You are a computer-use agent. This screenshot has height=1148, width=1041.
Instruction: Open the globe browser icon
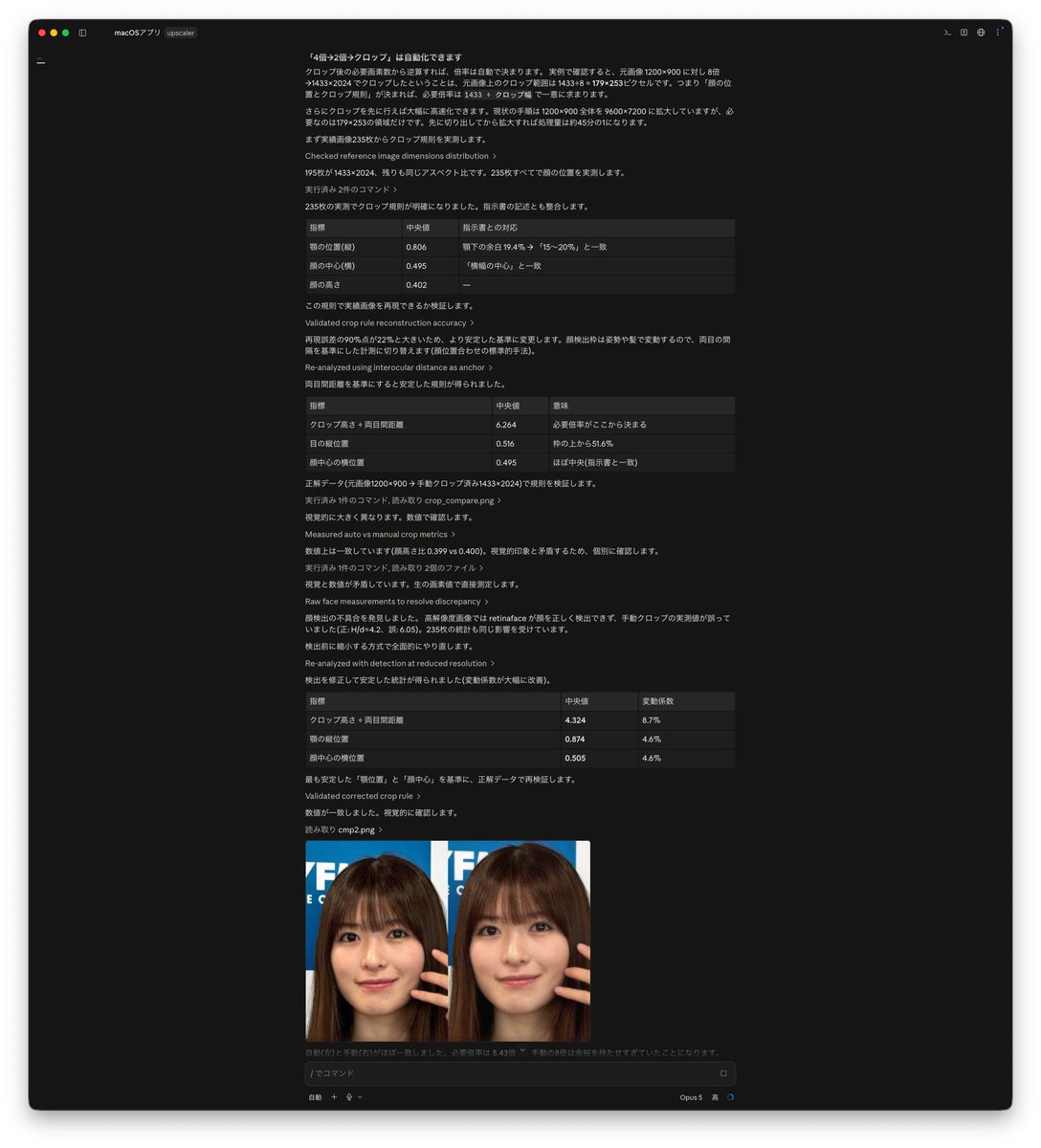(x=981, y=33)
